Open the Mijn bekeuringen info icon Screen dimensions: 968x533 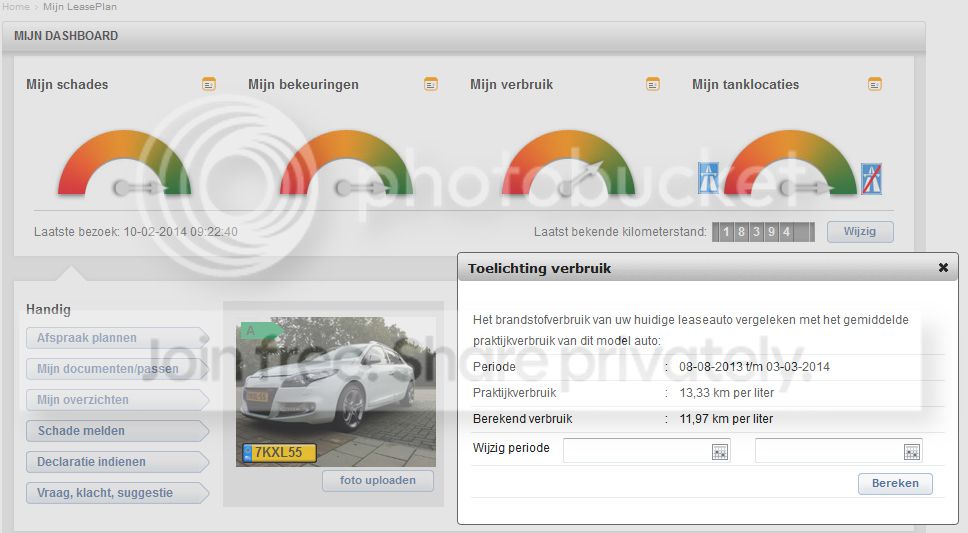[x=431, y=84]
